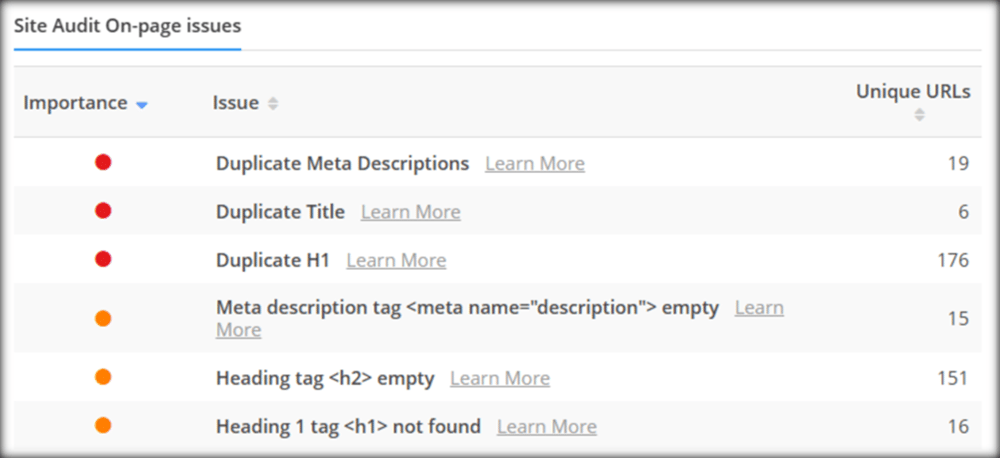The height and width of the screenshot is (458, 1000).
Task: Click the red importance dot for Duplicate Meta Descriptions
Action: [103, 163]
